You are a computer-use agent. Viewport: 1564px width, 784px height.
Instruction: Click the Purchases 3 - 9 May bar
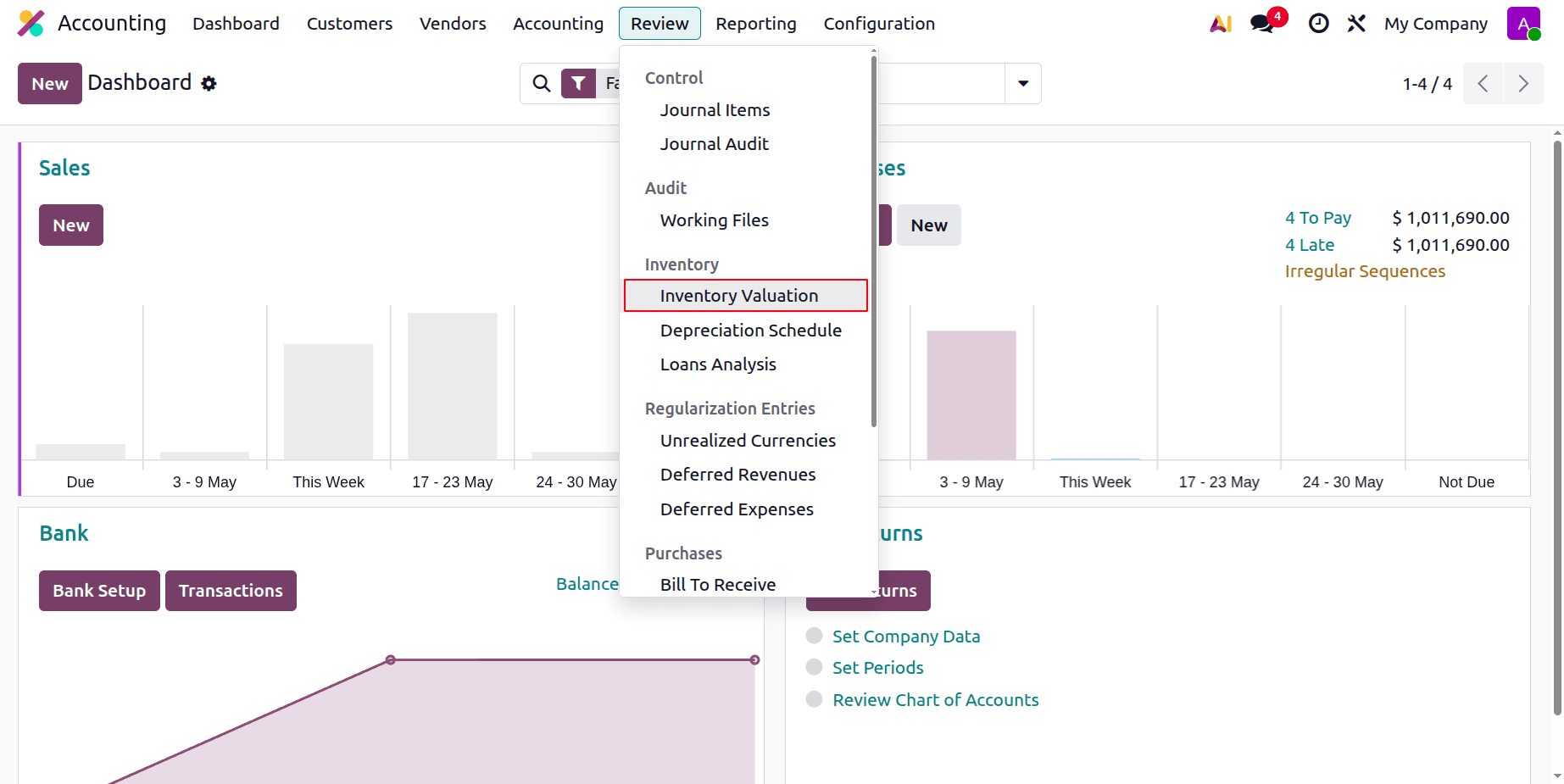[x=971, y=395]
